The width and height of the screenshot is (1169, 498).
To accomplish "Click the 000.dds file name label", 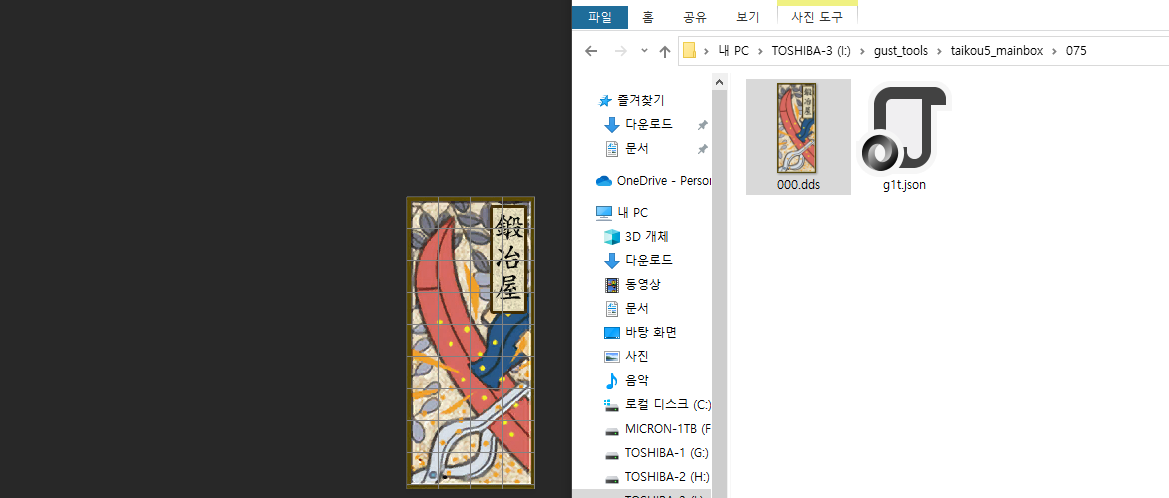I will click(798, 185).
